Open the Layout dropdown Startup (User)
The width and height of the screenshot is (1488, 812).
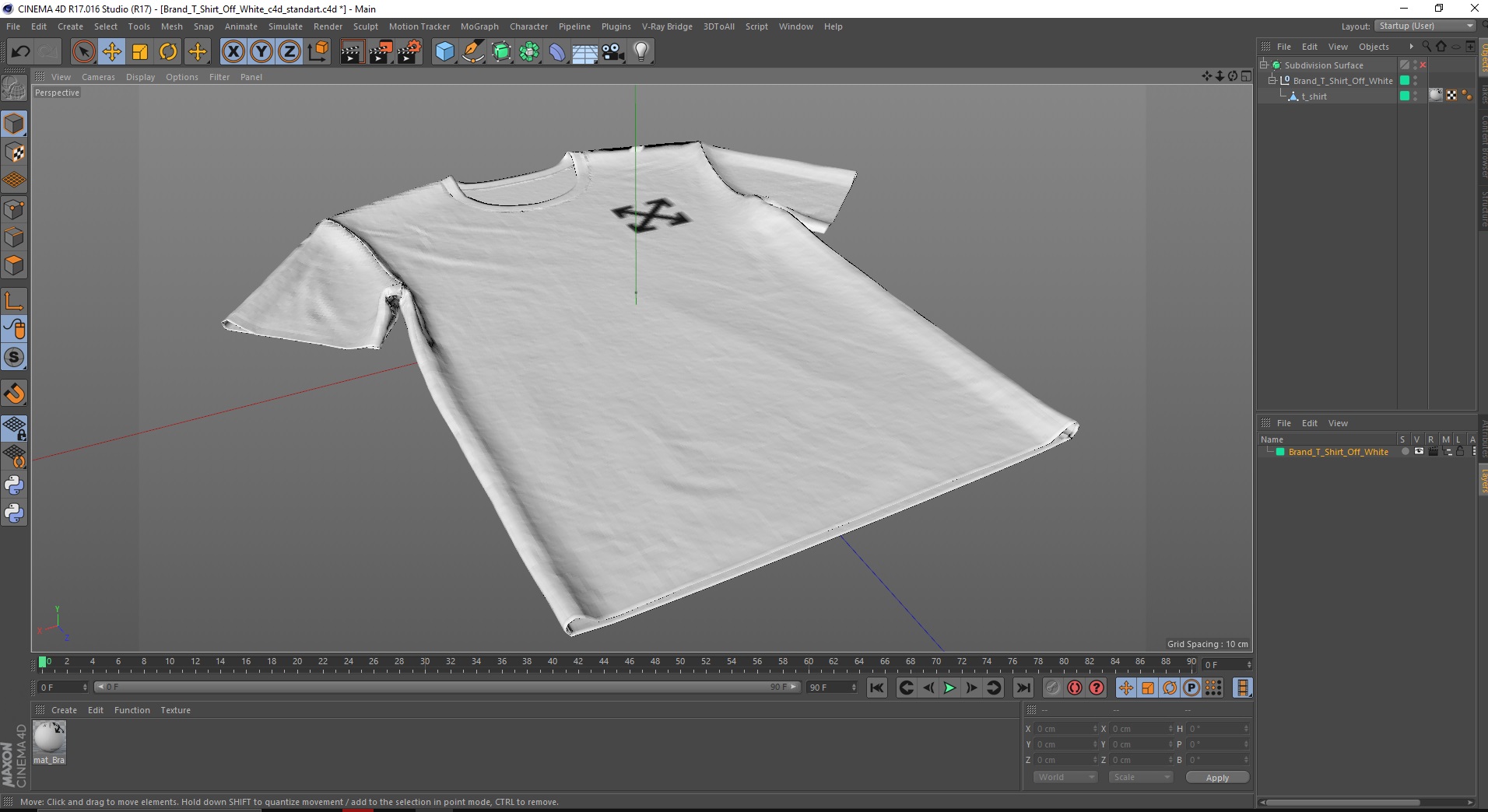(x=1425, y=26)
